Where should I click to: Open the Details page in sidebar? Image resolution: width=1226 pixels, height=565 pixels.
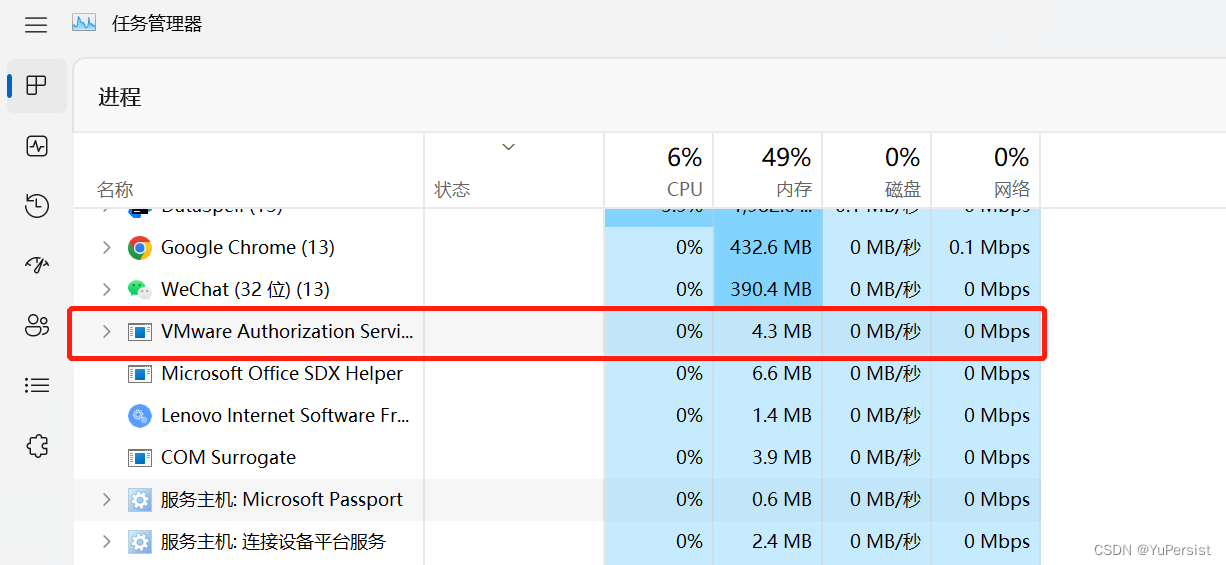37,385
